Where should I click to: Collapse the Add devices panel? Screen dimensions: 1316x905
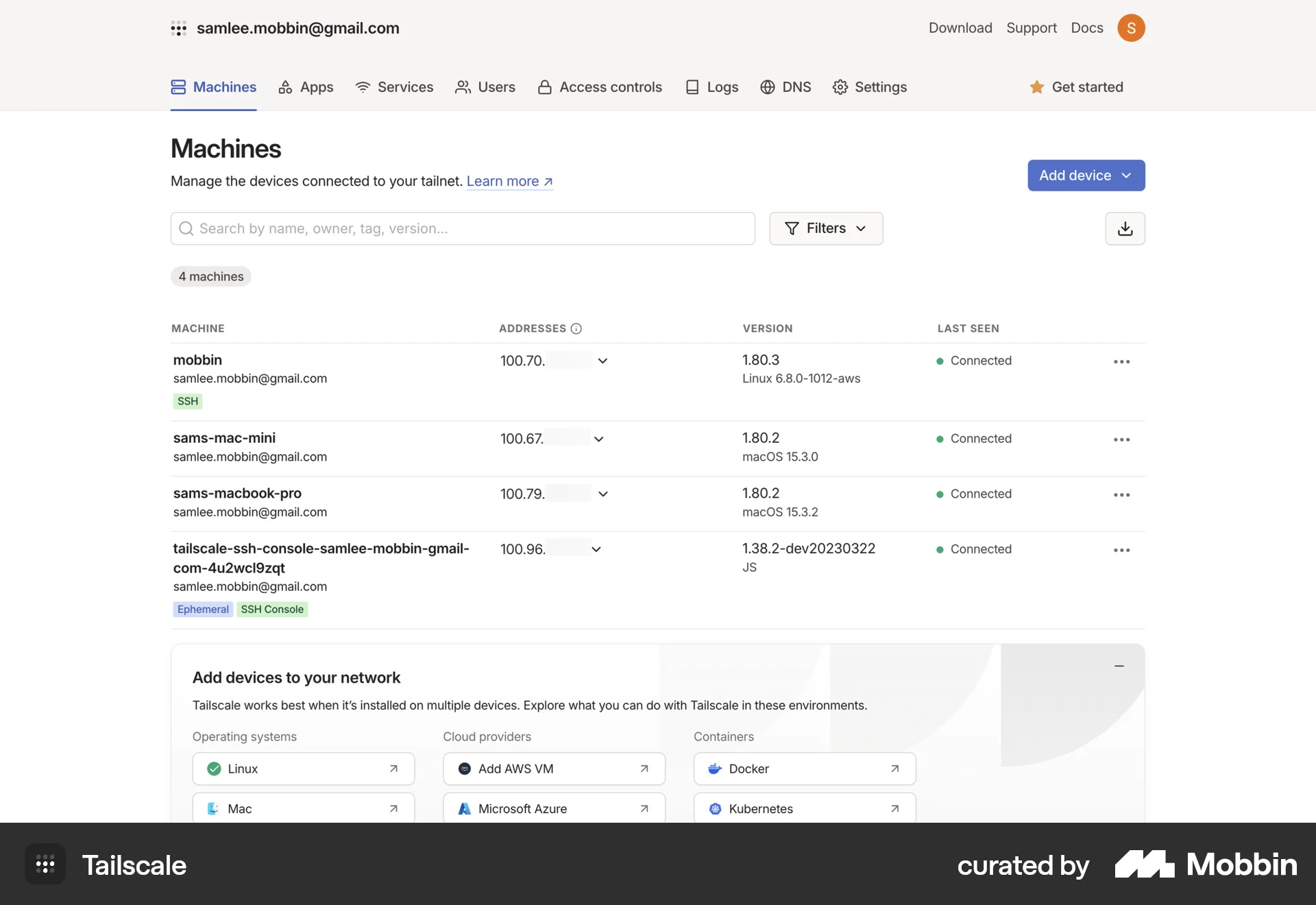click(1119, 666)
